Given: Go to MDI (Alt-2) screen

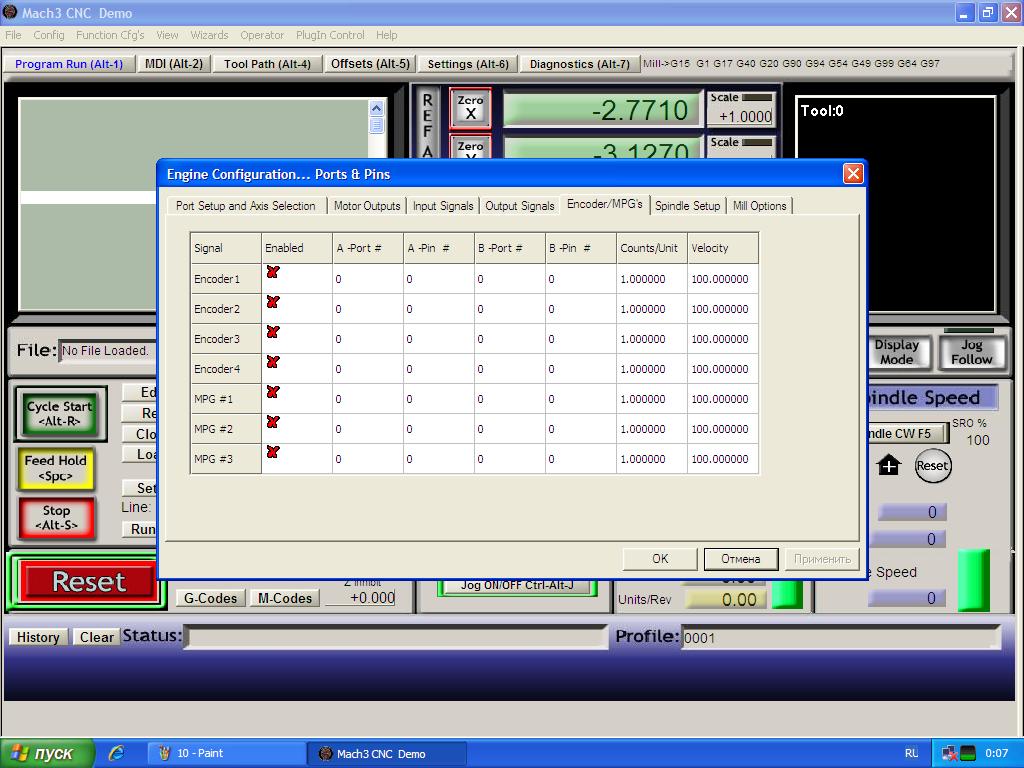Looking at the screenshot, I should click(174, 64).
